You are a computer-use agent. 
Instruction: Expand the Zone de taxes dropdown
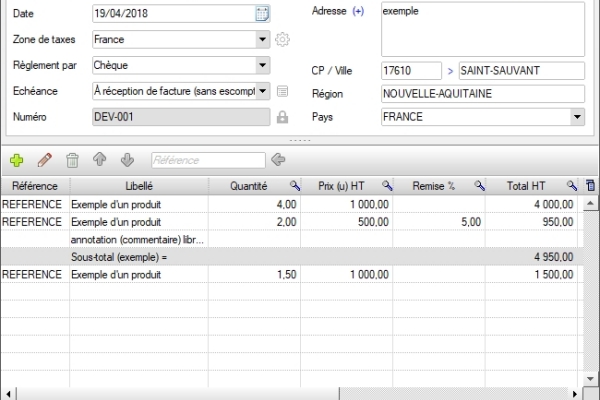(x=262, y=40)
